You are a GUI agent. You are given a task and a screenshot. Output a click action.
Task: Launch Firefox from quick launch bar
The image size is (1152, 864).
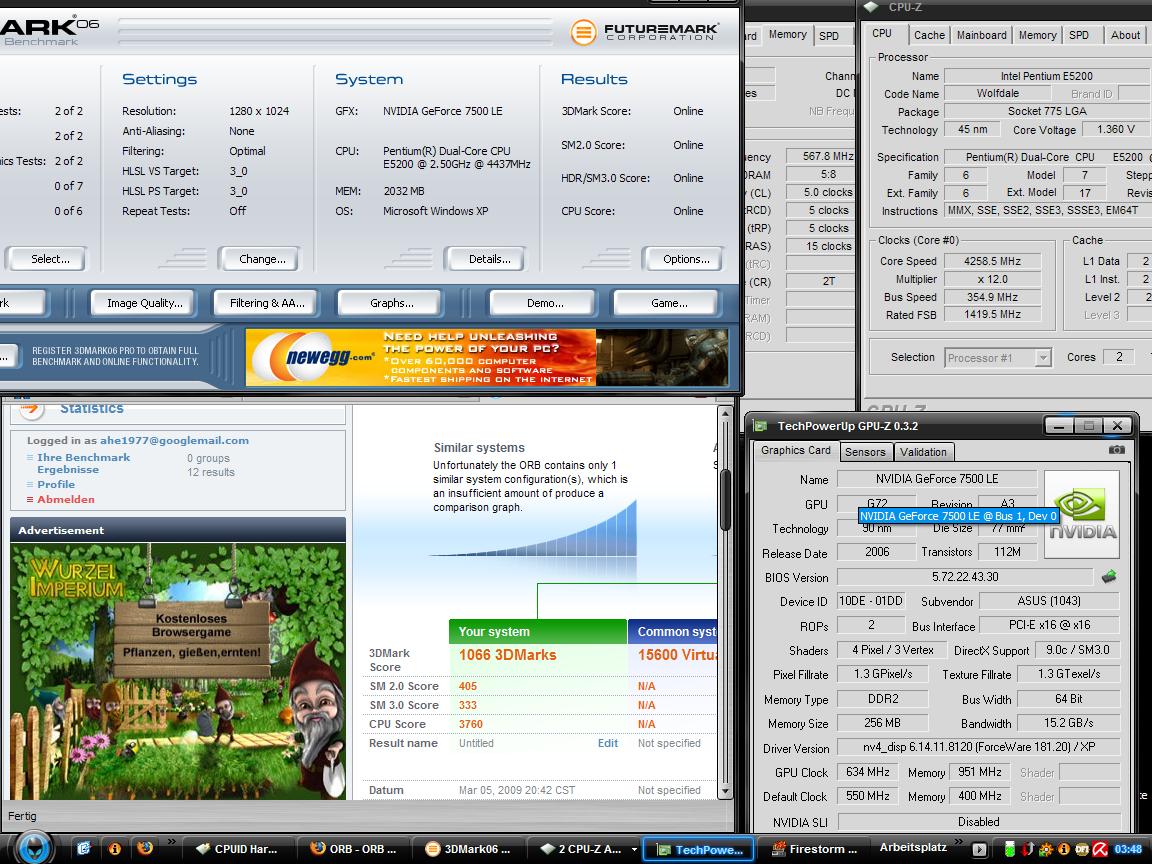point(145,848)
